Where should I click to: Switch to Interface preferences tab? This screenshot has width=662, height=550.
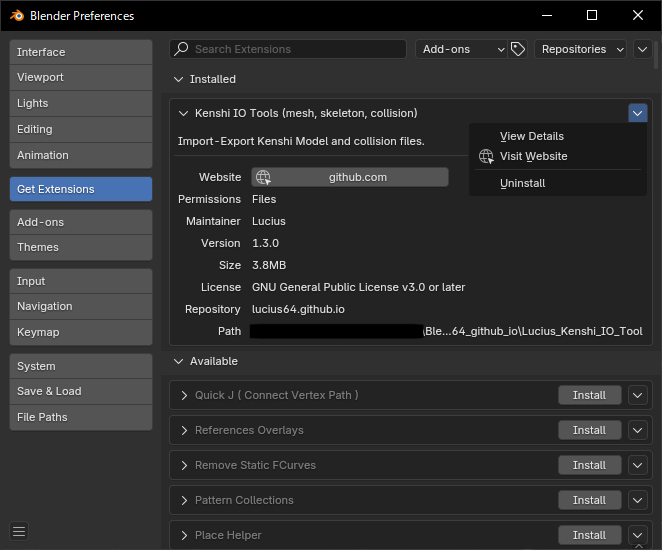click(x=81, y=52)
